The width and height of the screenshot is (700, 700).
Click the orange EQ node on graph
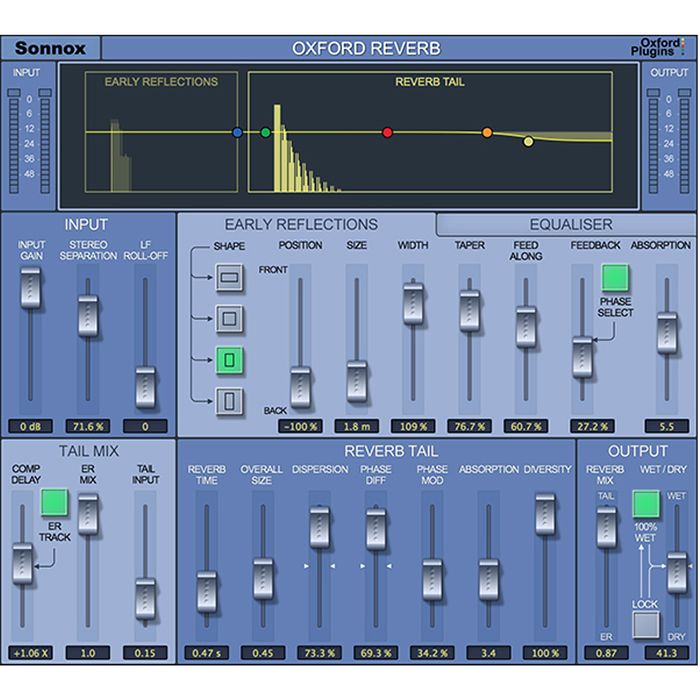click(x=487, y=132)
